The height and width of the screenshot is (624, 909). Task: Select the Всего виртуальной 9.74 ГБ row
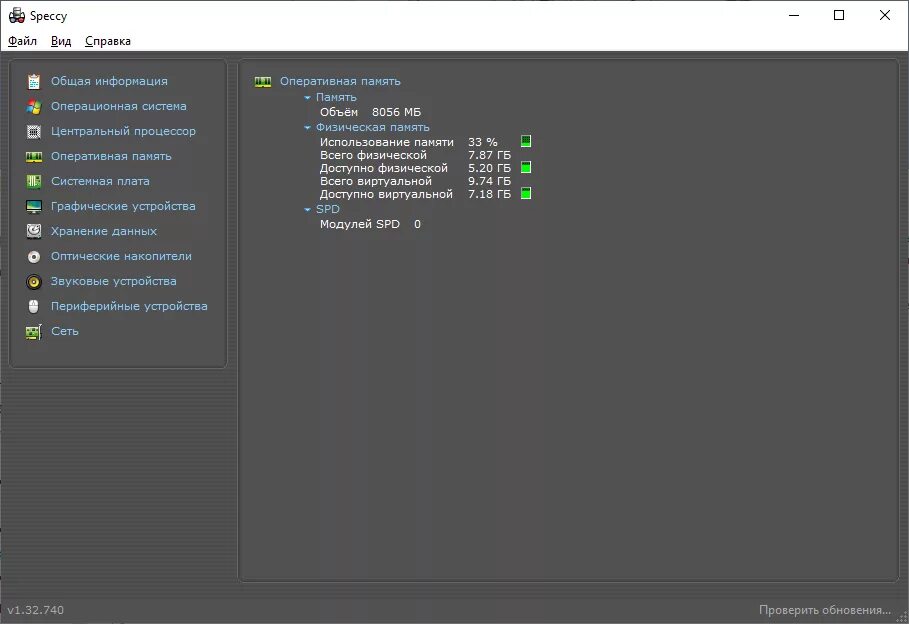[416, 181]
